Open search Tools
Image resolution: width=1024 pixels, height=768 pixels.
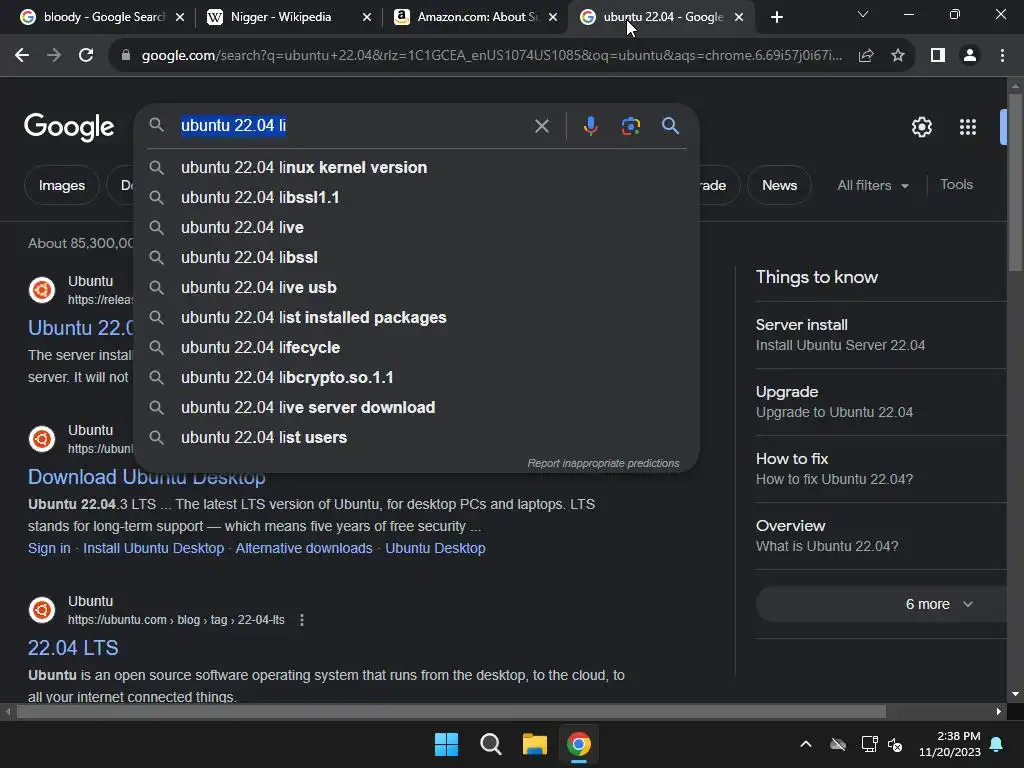(x=956, y=185)
